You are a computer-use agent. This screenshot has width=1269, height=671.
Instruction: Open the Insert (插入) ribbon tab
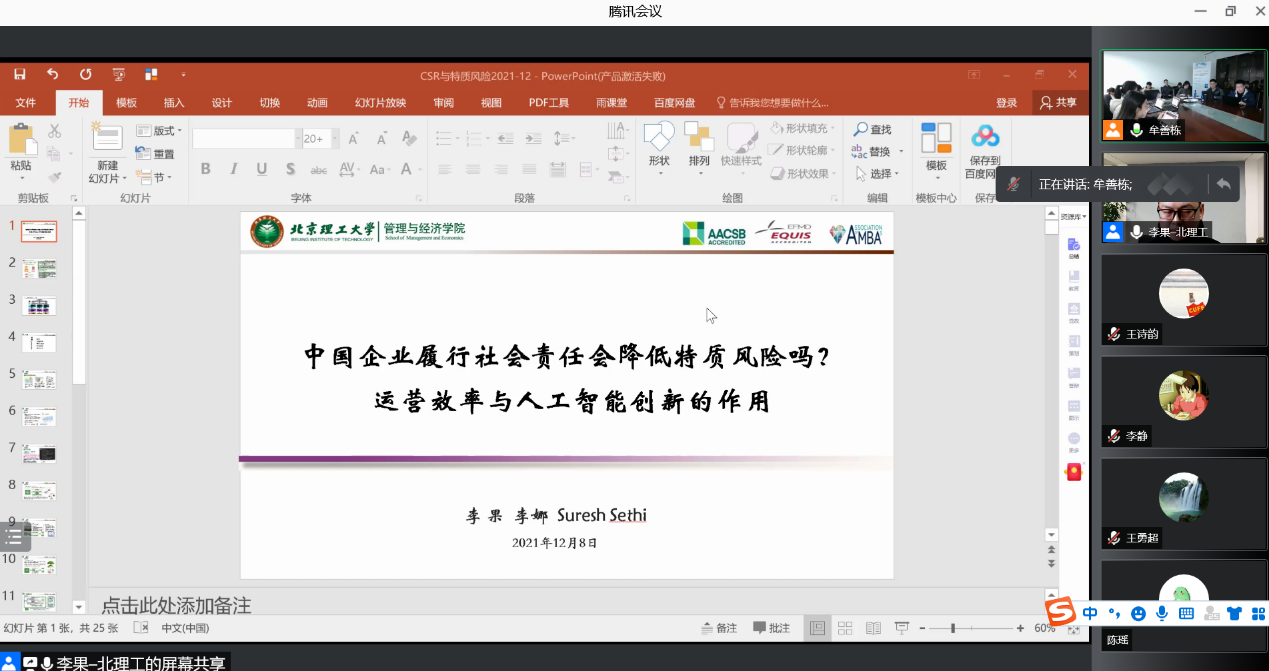[x=174, y=103]
